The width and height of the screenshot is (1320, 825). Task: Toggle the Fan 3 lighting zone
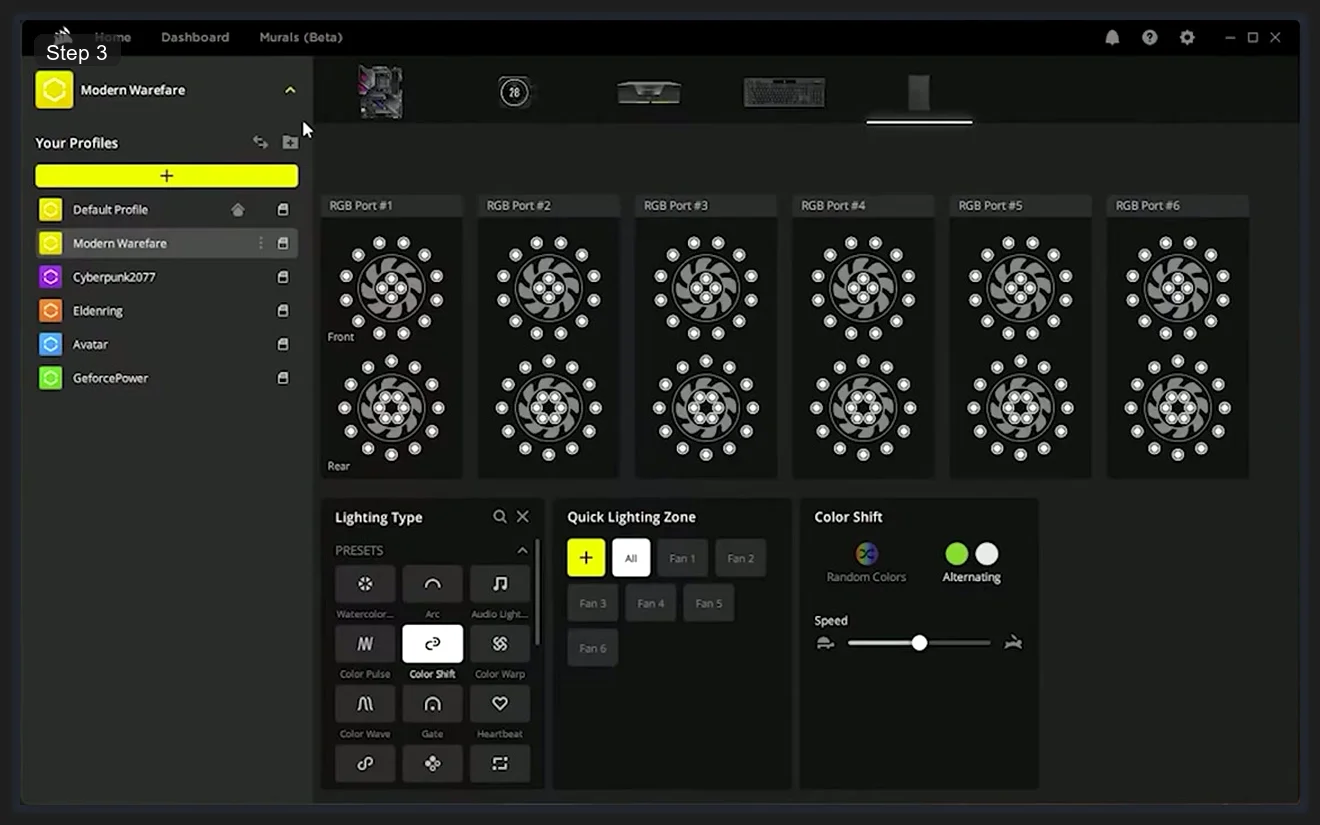click(x=592, y=603)
